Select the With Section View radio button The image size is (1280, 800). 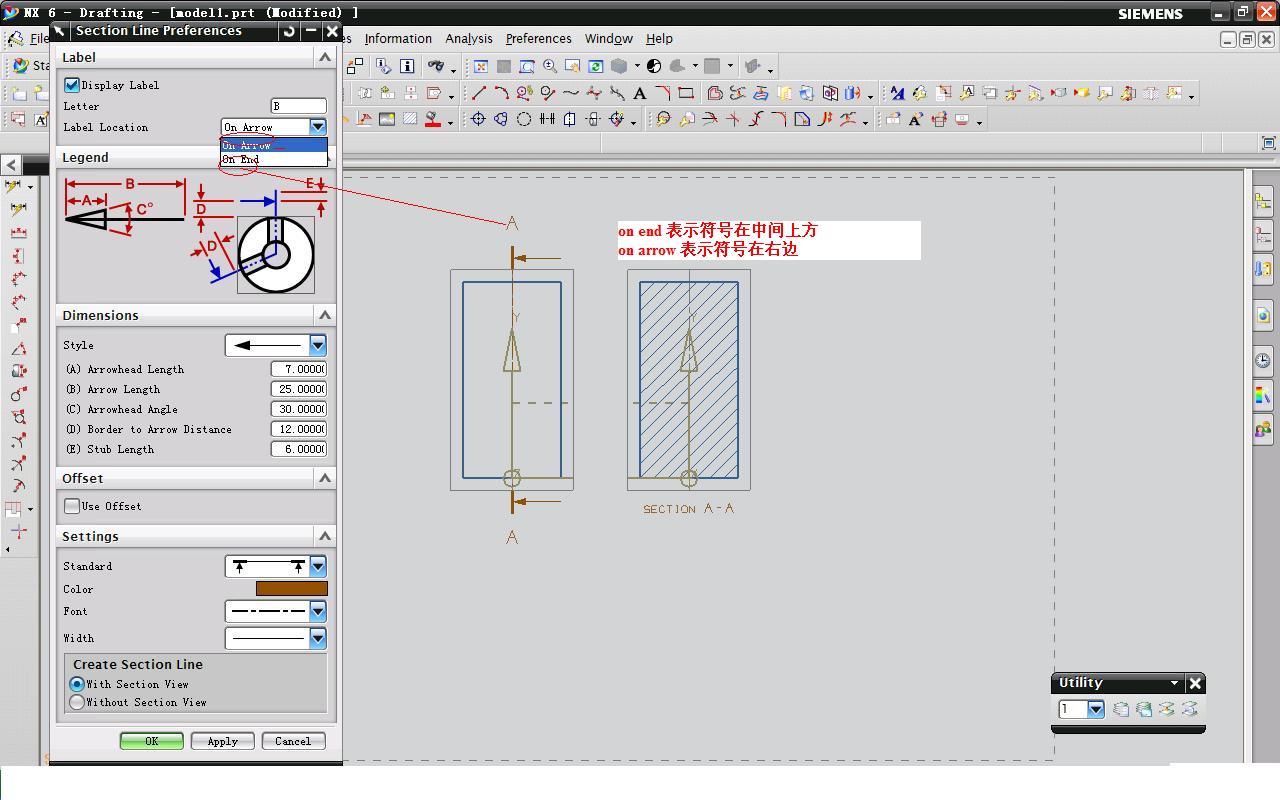pyautogui.click(x=77, y=684)
